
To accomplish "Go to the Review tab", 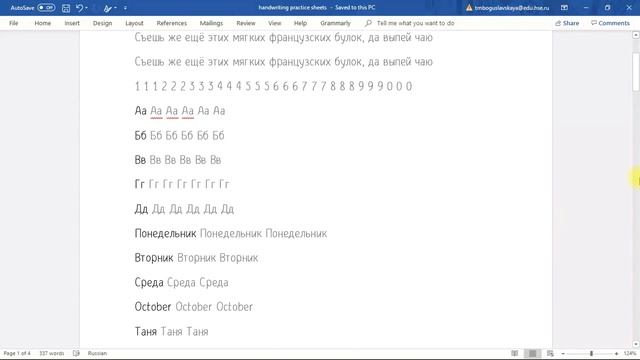I will [246, 23].
